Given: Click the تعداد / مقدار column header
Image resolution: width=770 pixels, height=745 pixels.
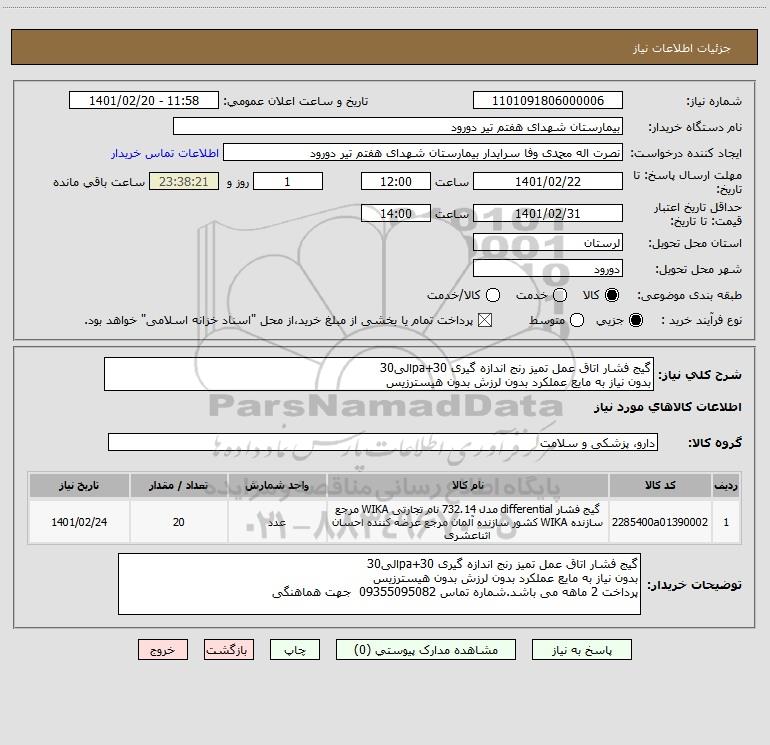Looking at the screenshot, I should coord(178,486).
